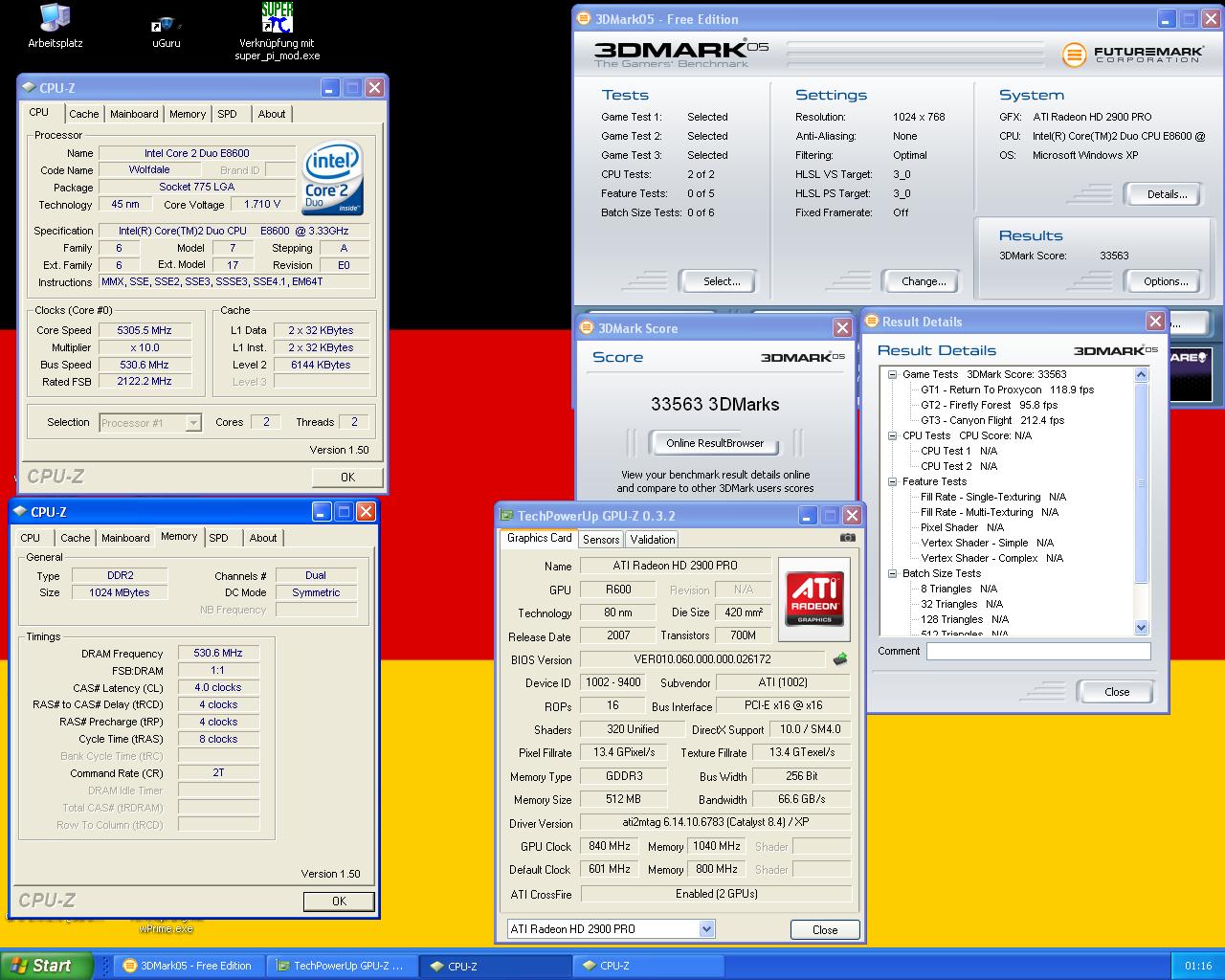Click OK in lower CPU-Z Memory window

tap(339, 901)
